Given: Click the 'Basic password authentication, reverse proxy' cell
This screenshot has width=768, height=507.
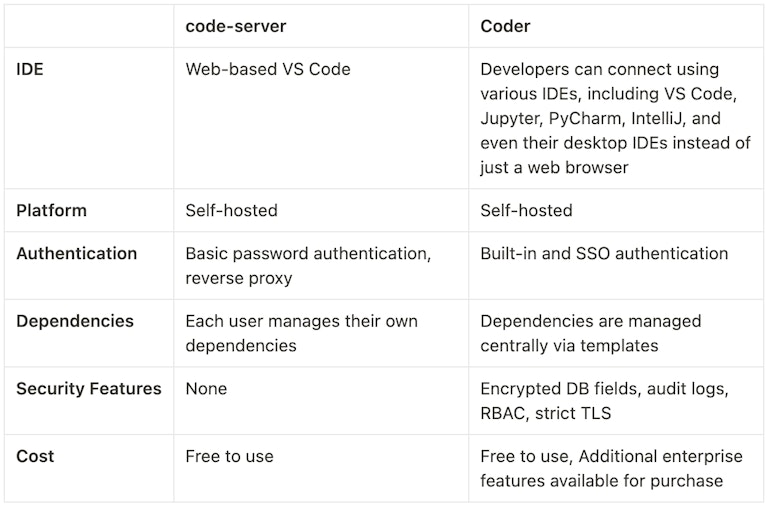Looking at the screenshot, I should [308, 266].
